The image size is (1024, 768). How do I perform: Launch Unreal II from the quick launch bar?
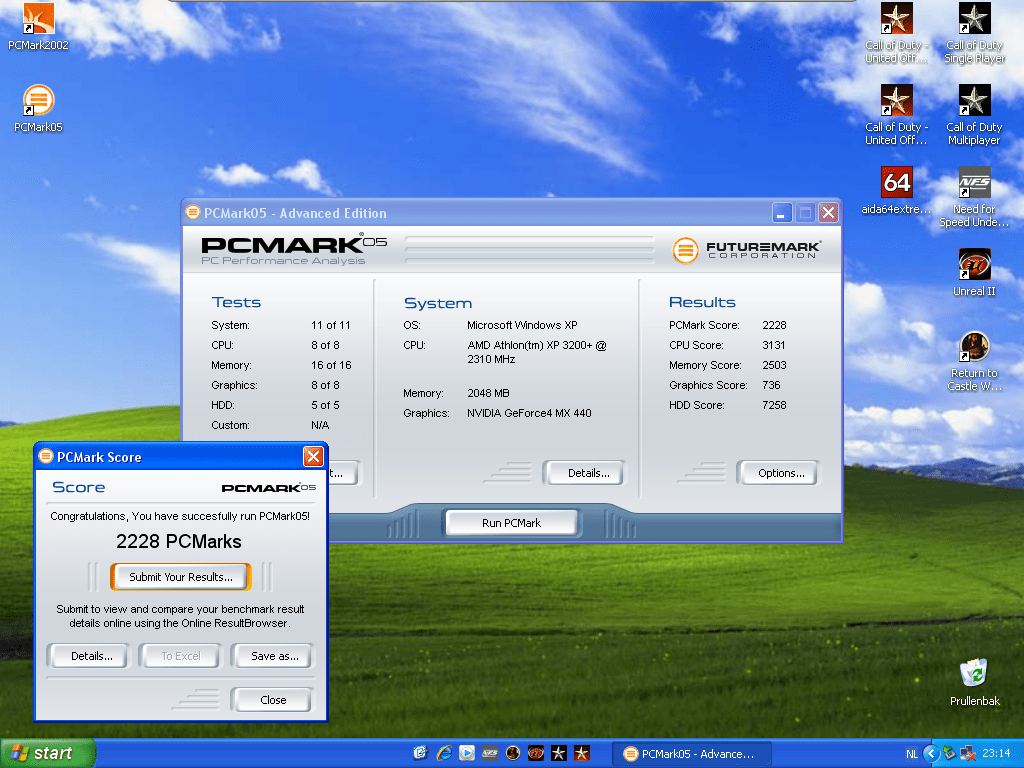pyautogui.click(x=536, y=753)
